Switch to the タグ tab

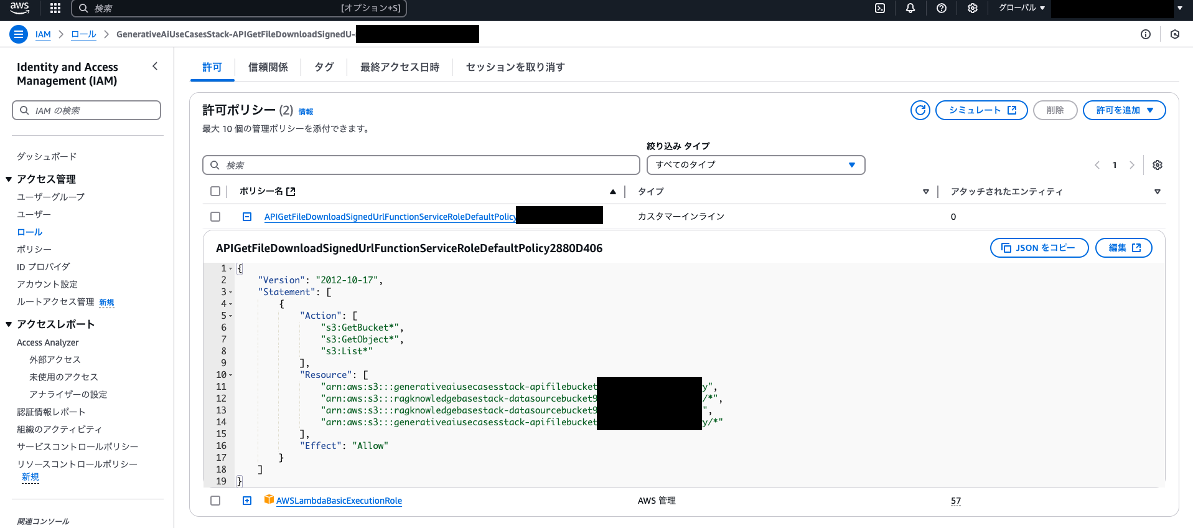click(x=324, y=67)
